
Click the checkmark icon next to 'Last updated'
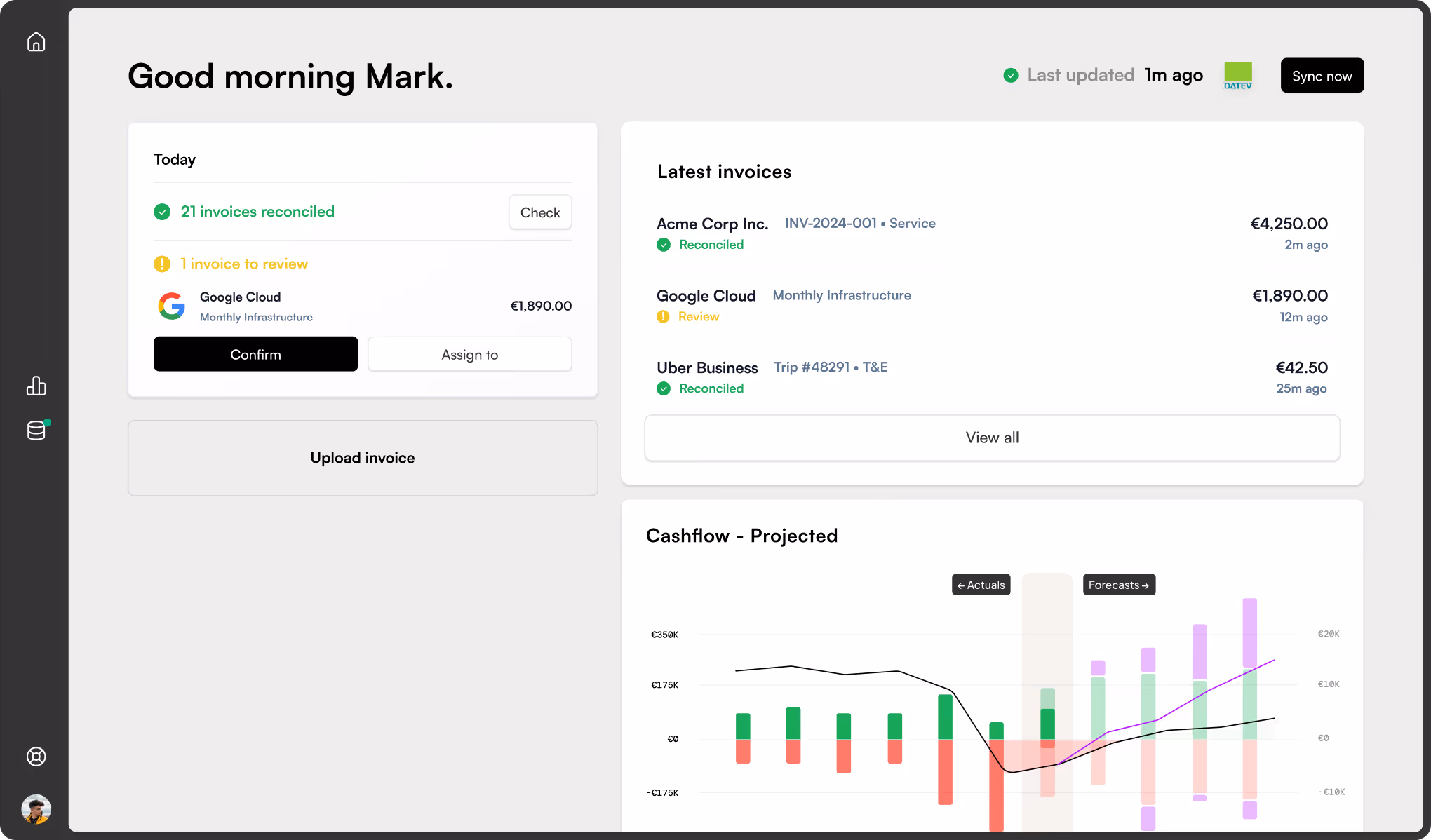[x=1011, y=75]
